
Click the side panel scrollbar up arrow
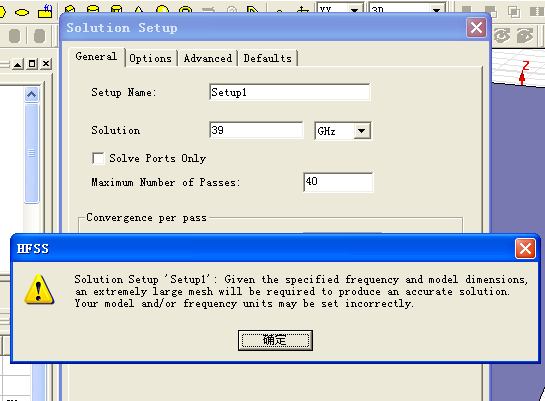click(x=31, y=95)
